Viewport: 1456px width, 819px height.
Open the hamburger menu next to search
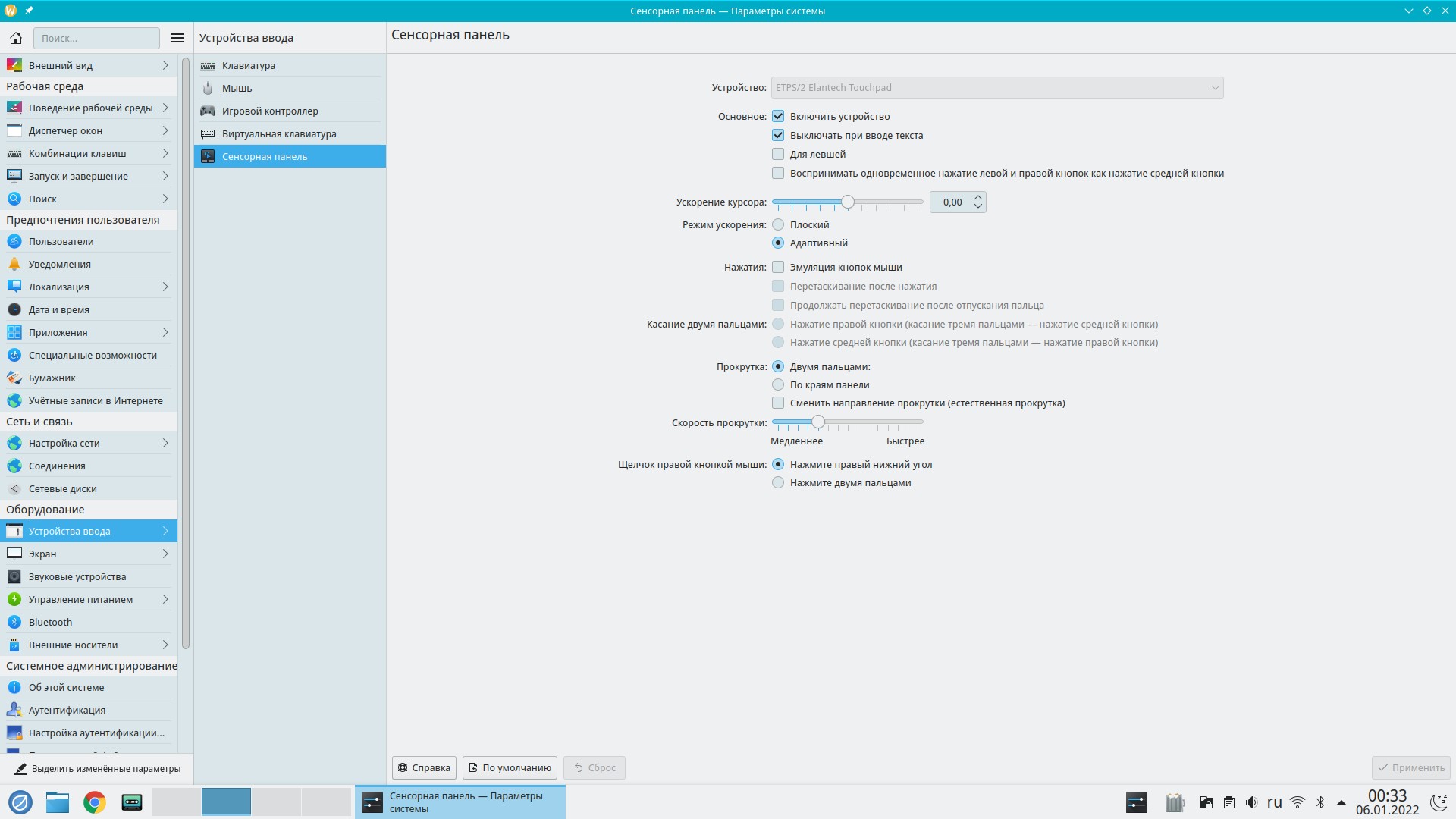pos(177,38)
